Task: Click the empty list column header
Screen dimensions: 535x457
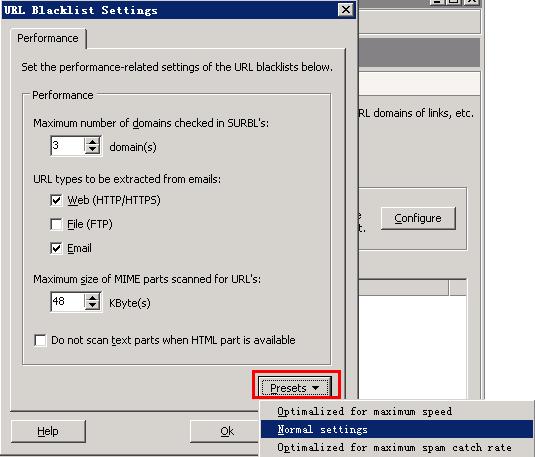Action: click(x=404, y=288)
